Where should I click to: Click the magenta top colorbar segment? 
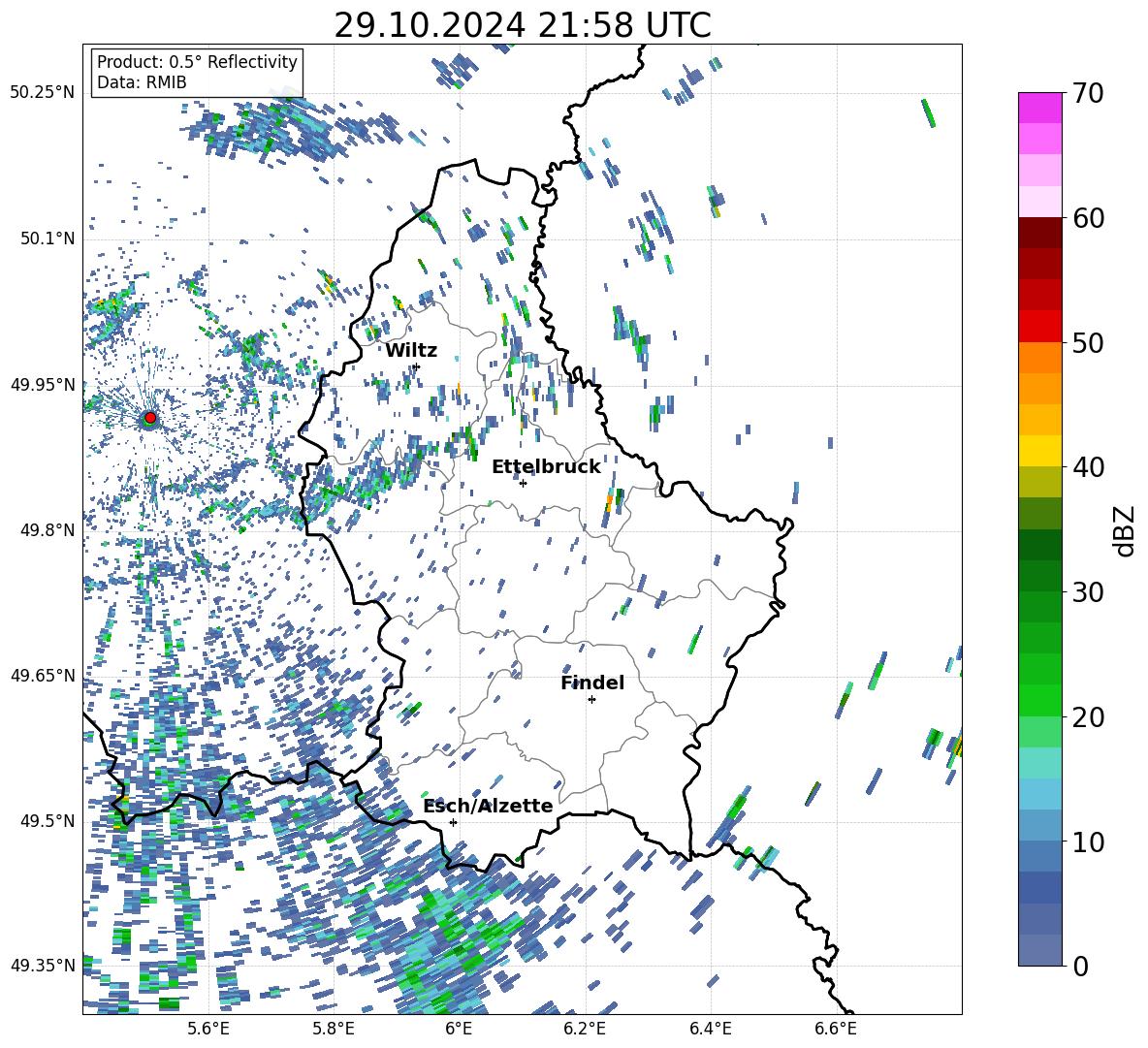[1039, 108]
